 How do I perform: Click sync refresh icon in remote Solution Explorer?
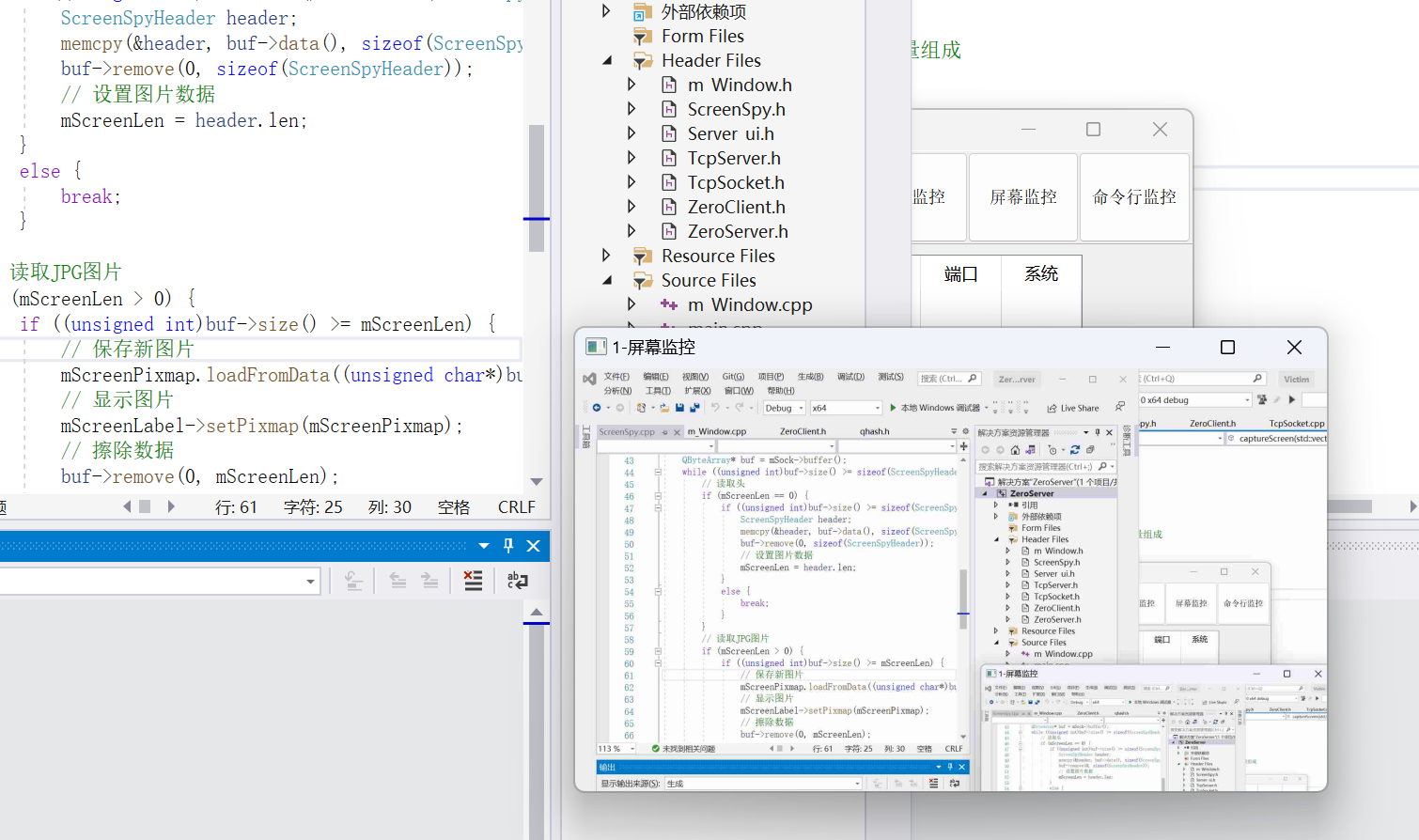tap(1074, 450)
